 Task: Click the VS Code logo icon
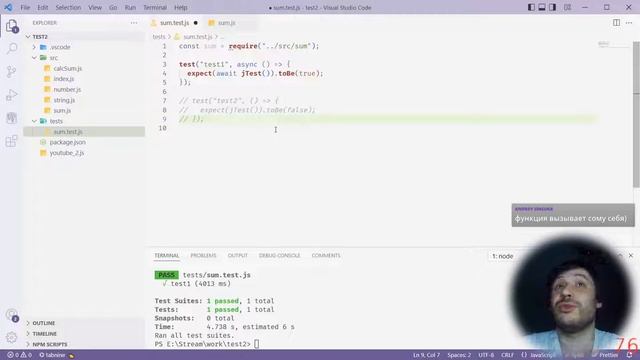pyautogui.click(x=8, y=7)
